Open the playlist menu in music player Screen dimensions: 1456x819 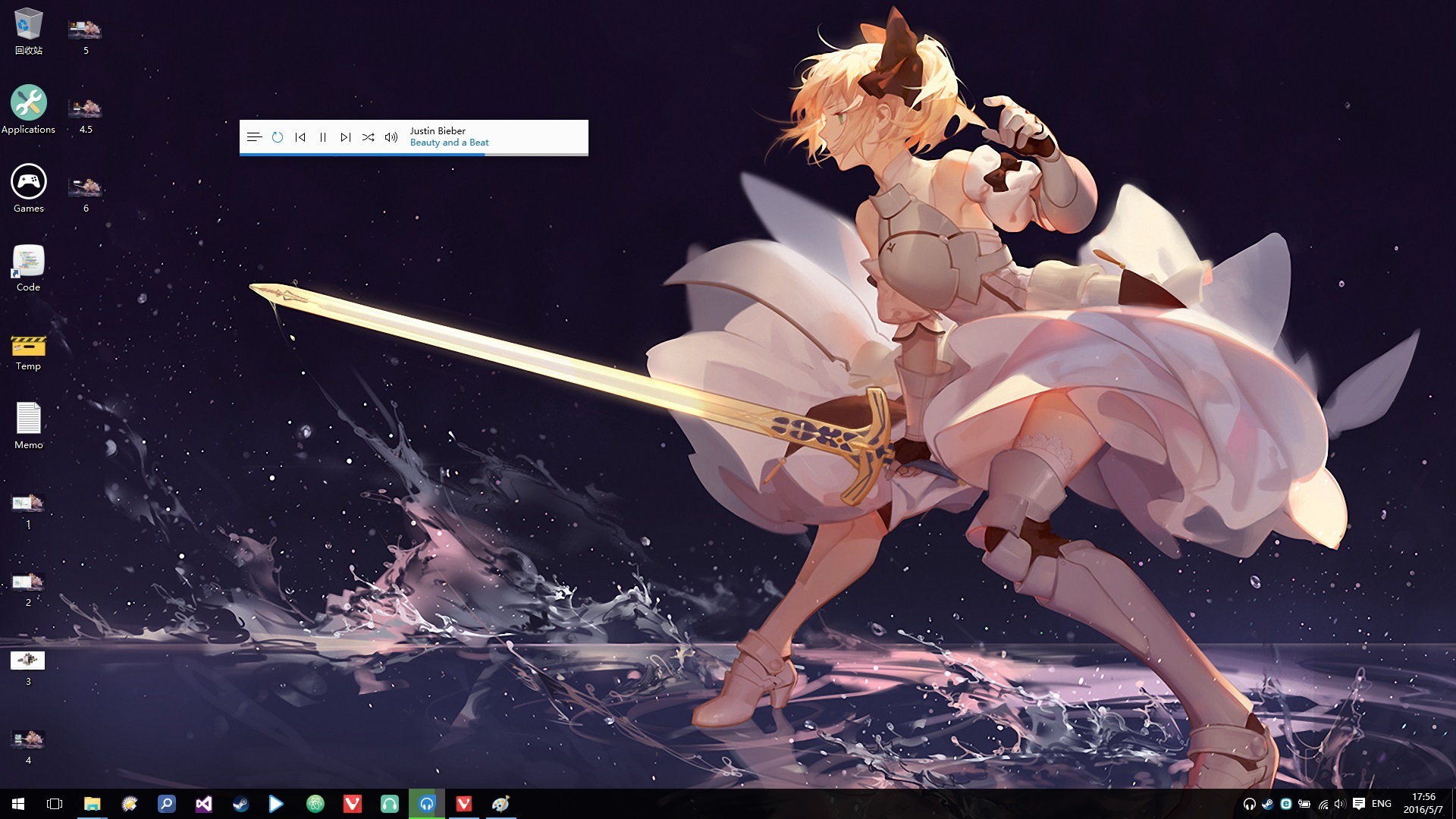pos(254,137)
